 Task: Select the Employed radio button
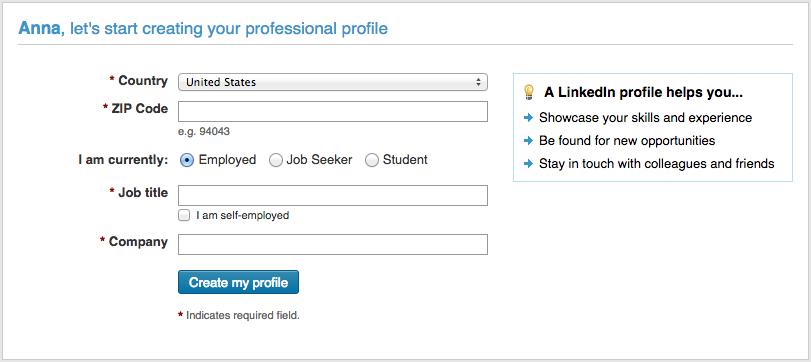coord(187,160)
